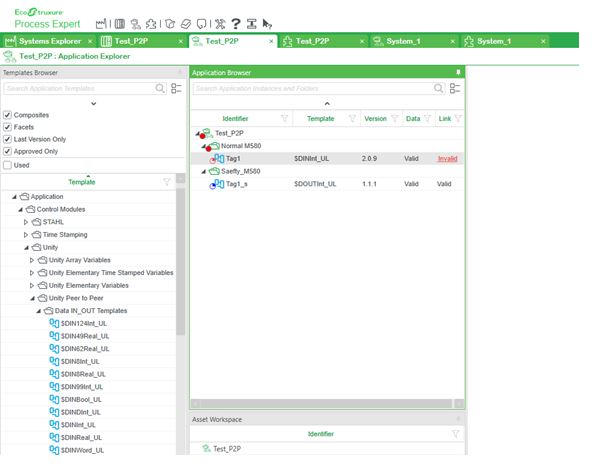Select the $DINReal_UL template
Screen dimensions: 595x467
(81, 437)
